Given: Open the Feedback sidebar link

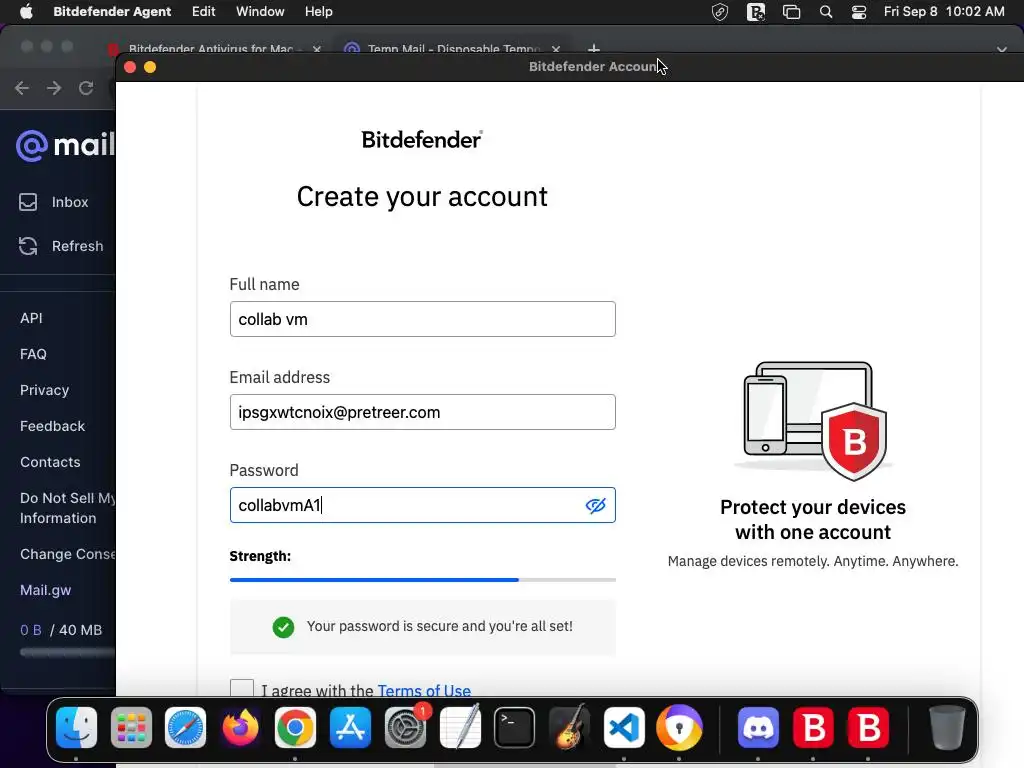Looking at the screenshot, I should click(52, 426).
